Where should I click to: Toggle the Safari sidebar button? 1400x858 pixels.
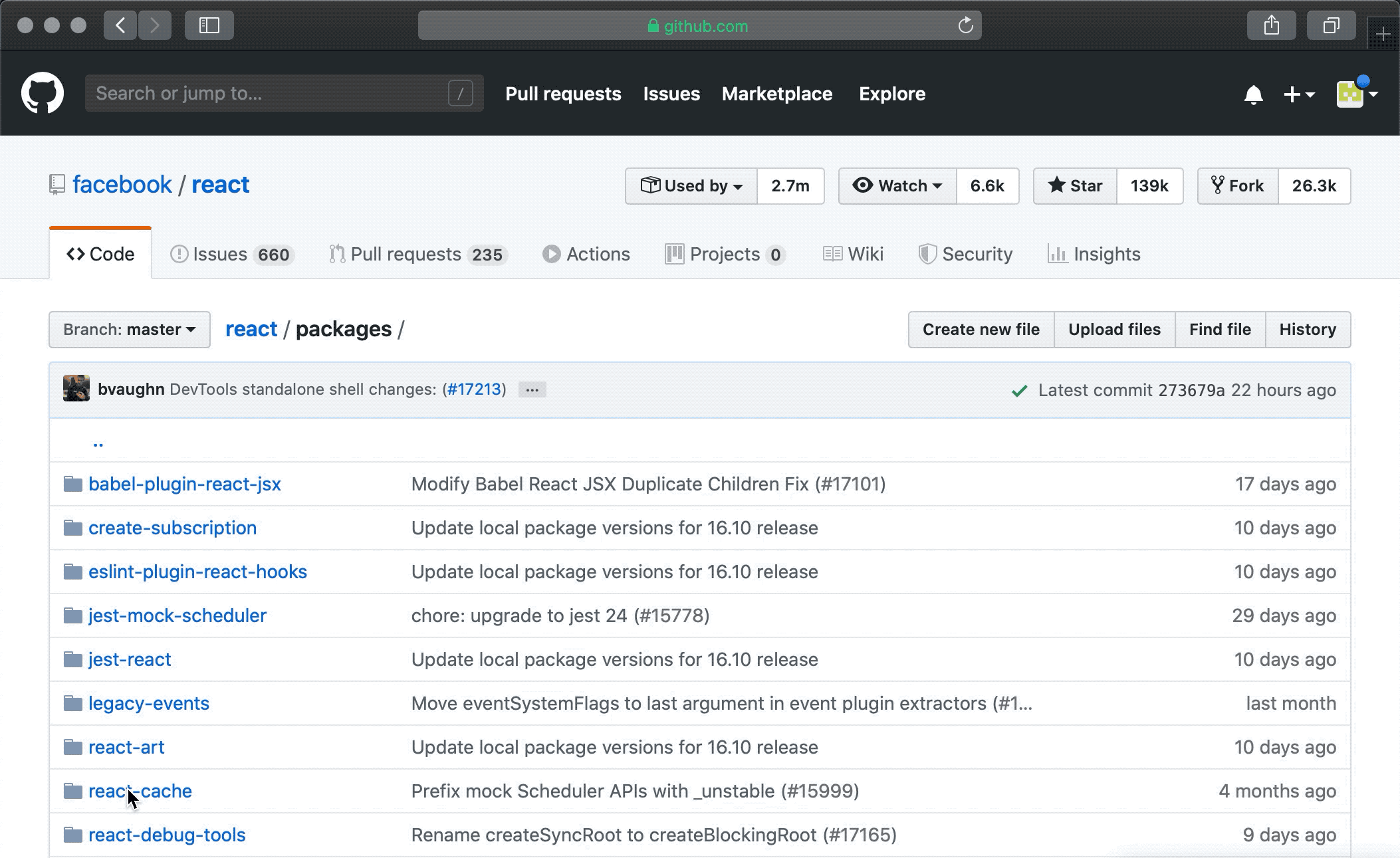(x=209, y=25)
